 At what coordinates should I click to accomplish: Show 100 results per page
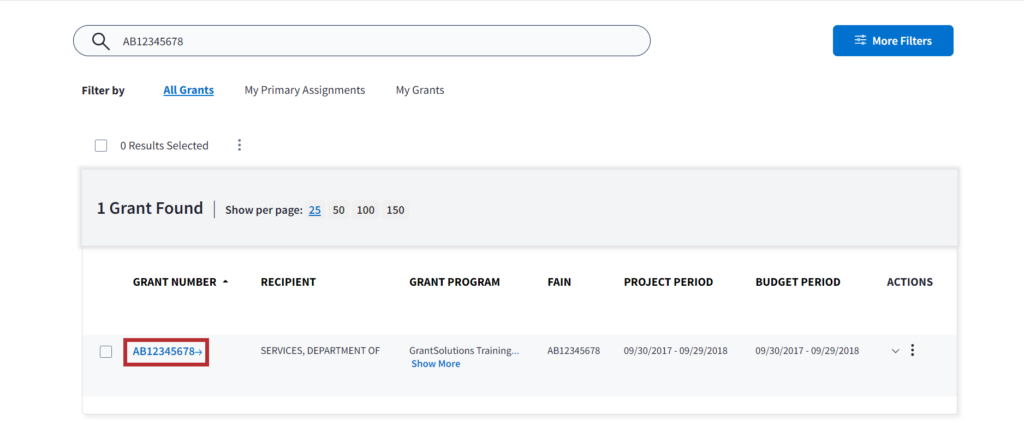coord(365,210)
